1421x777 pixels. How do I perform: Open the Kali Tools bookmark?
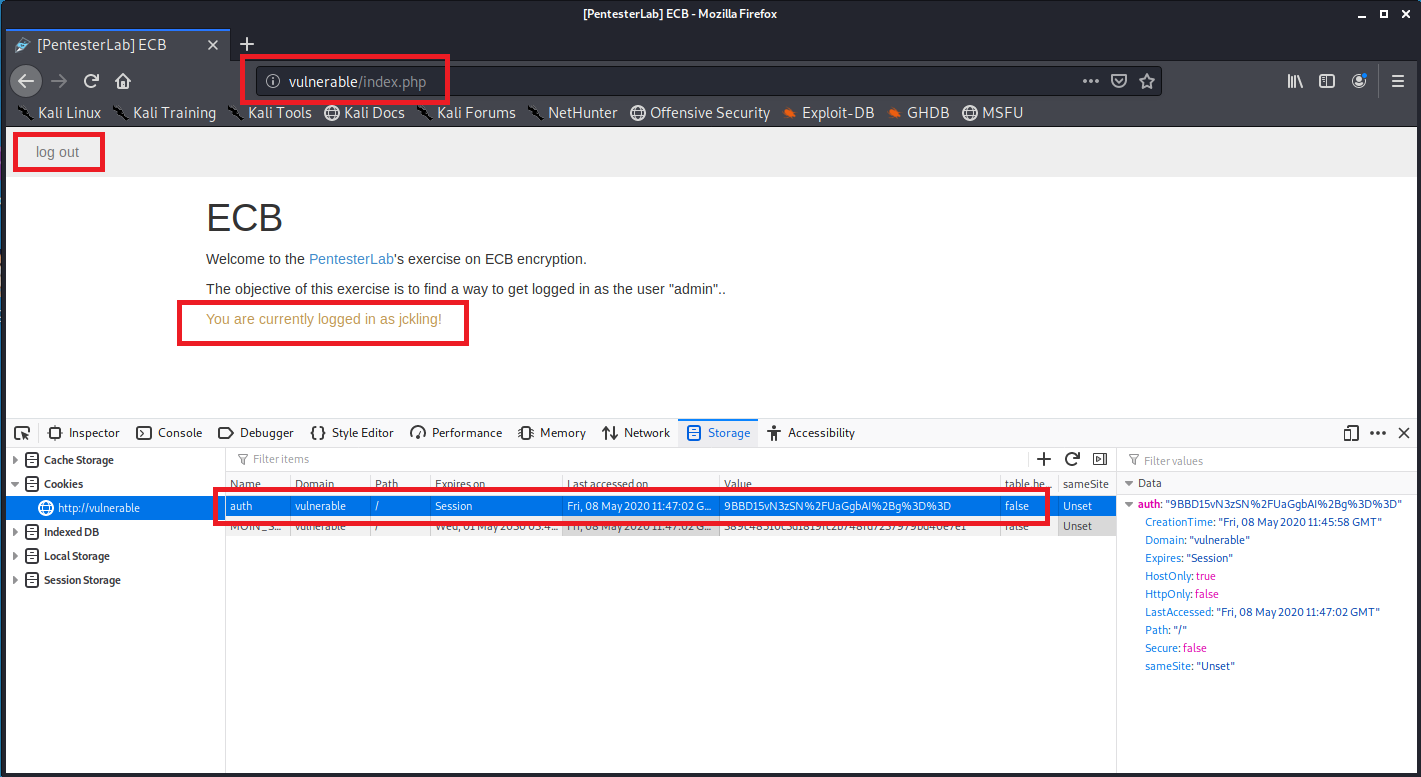point(269,113)
